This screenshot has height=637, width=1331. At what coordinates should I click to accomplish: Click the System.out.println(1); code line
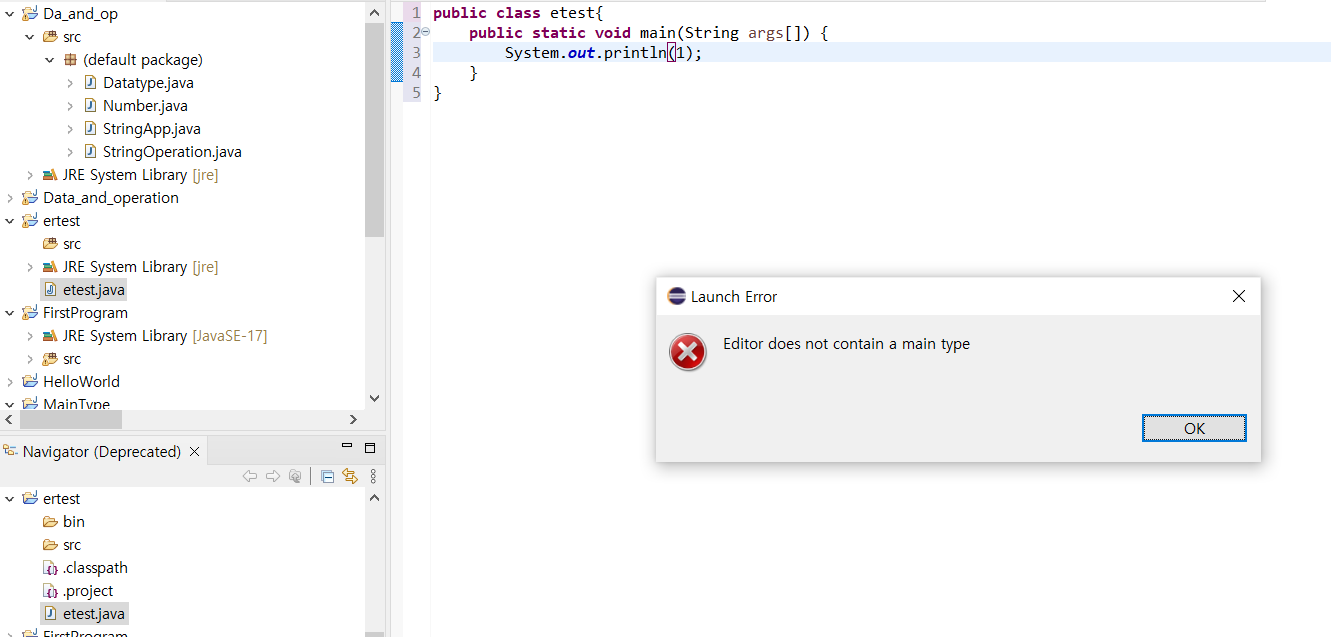click(x=604, y=52)
